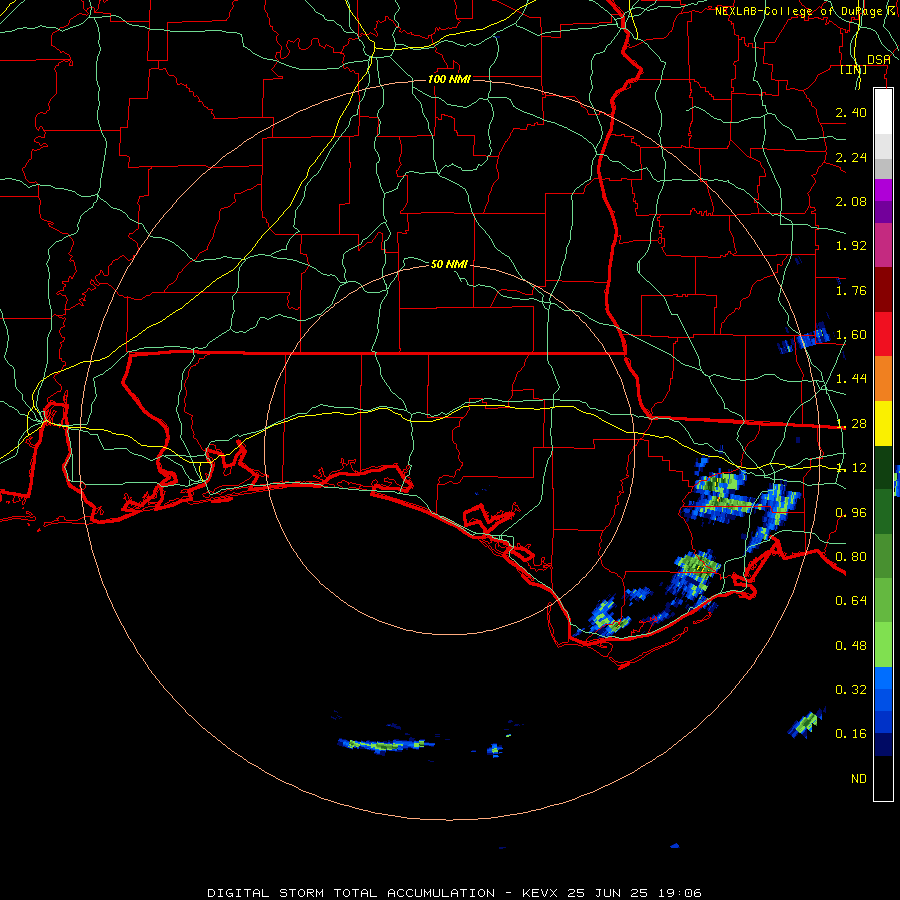Choose the yellow swatch beside 1.28
900x900 pixels.
pos(883,423)
